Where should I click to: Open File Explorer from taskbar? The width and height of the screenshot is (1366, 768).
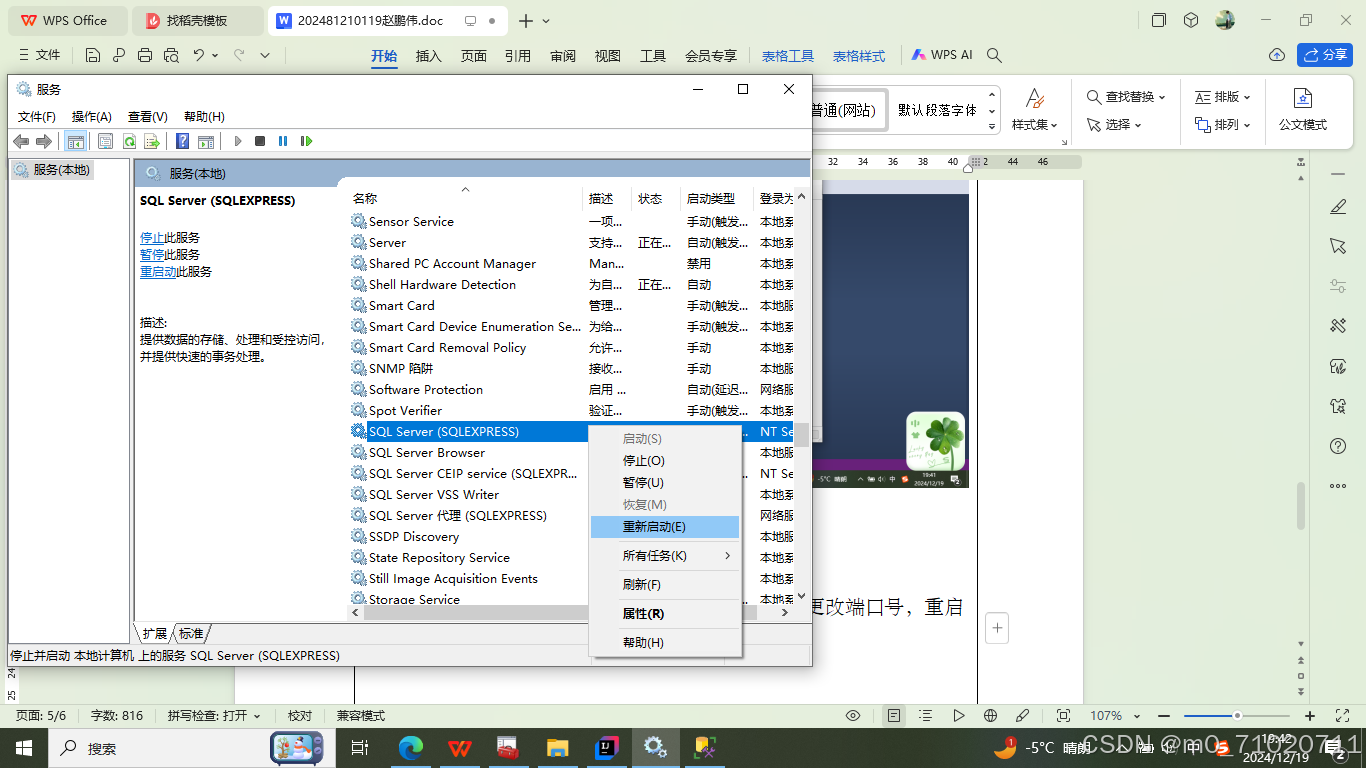click(x=558, y=747)
